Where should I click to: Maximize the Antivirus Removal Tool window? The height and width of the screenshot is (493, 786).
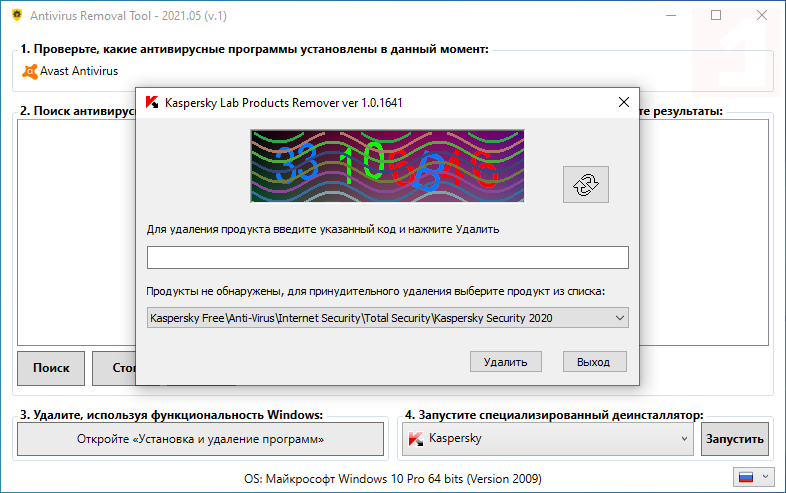point(716,16)
